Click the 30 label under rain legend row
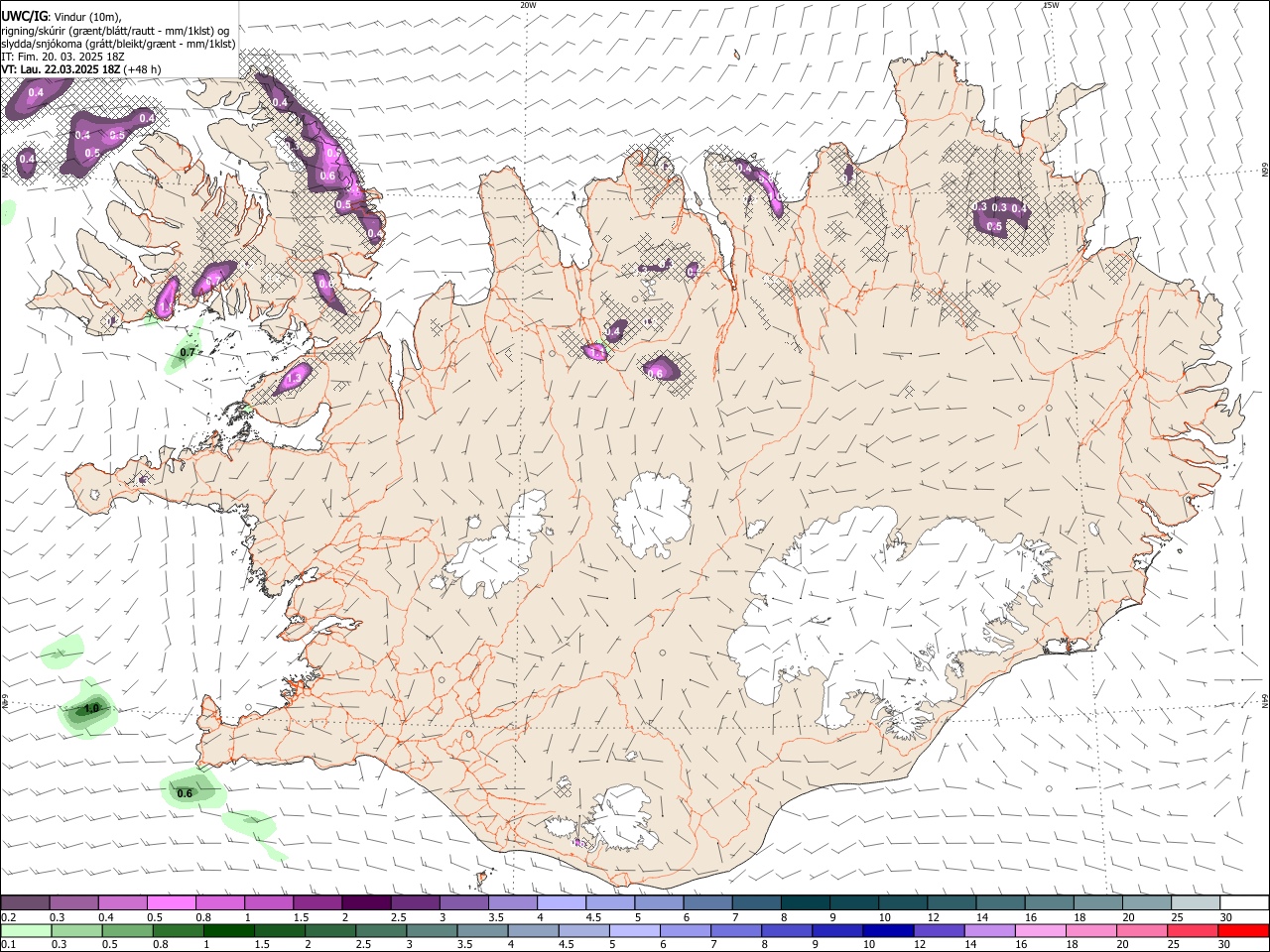This screenshot has width=1270, height=952. (1223, 945)
